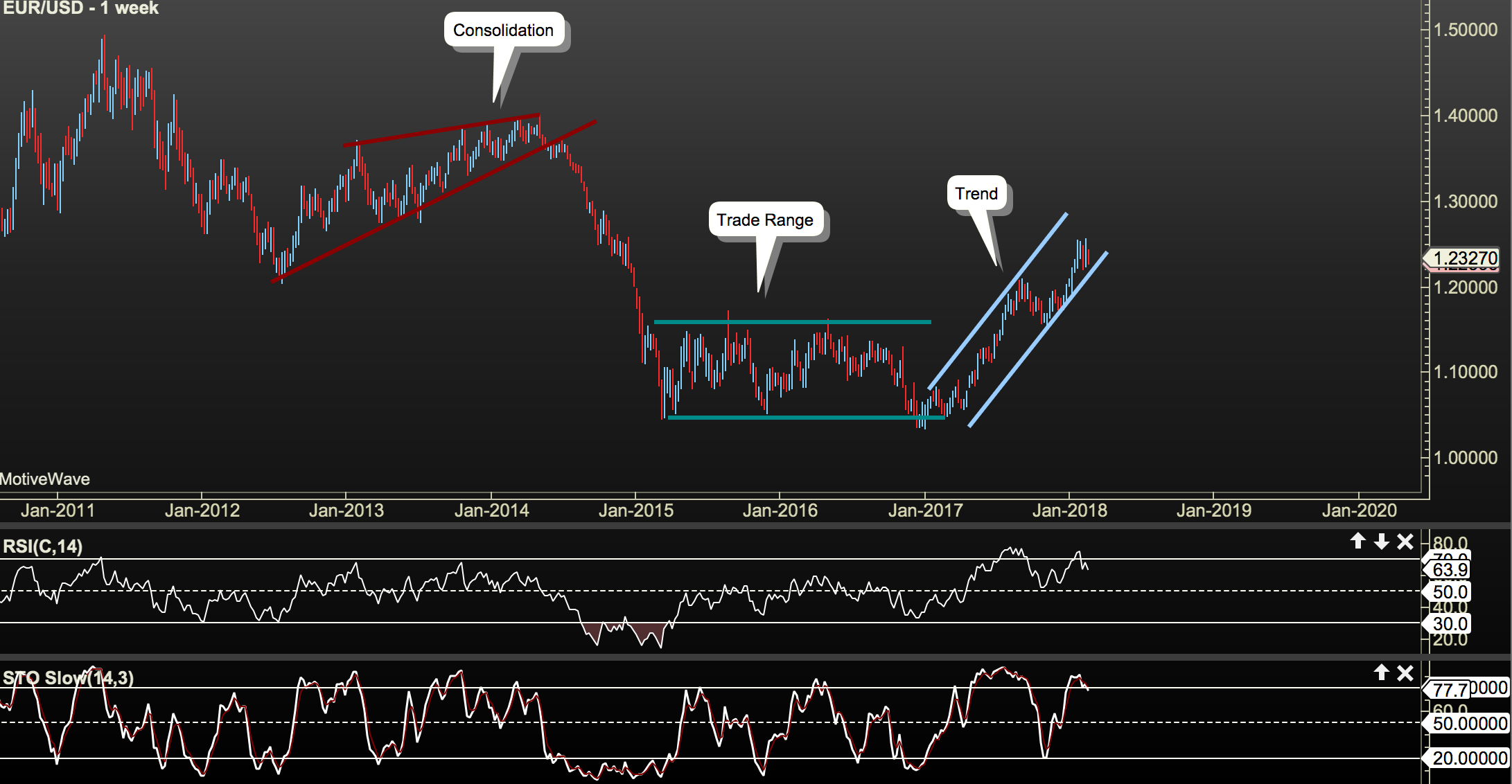1512x784 pixels.
Task: Select the Consolidation callout label
Action: click(504, 30)
